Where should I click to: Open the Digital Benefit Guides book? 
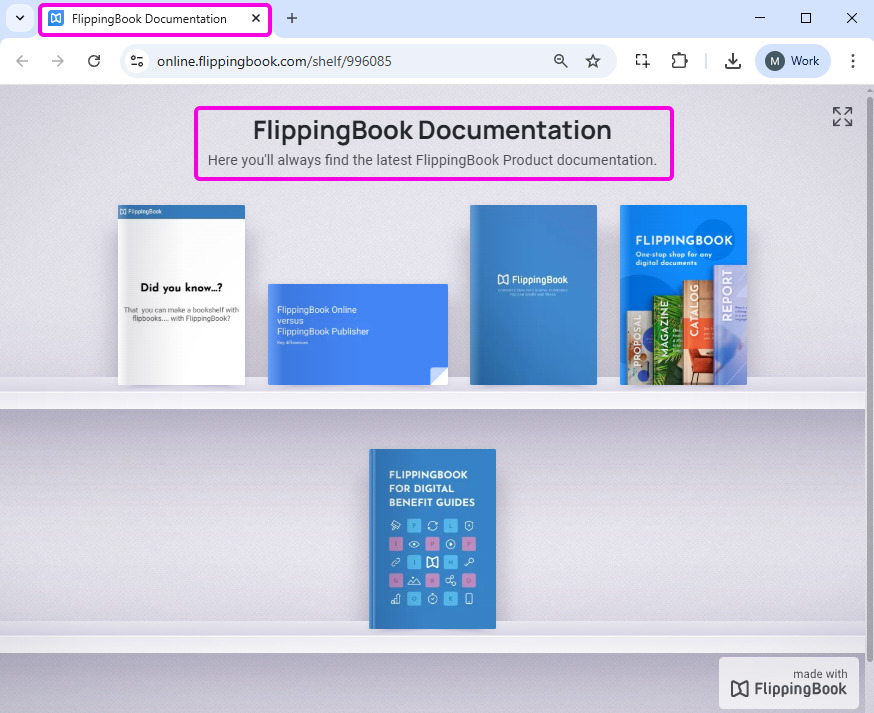[x=433, y=539]
